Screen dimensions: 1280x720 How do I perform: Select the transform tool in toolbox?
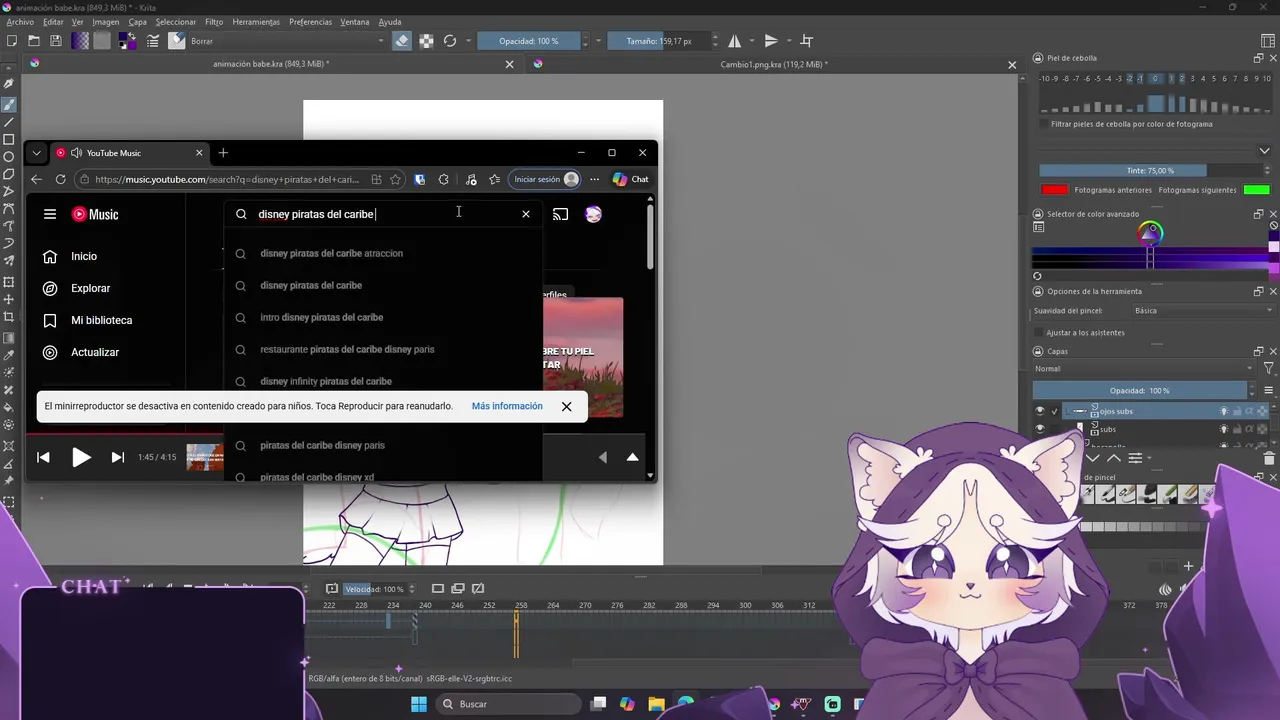[x=9, y=282]
